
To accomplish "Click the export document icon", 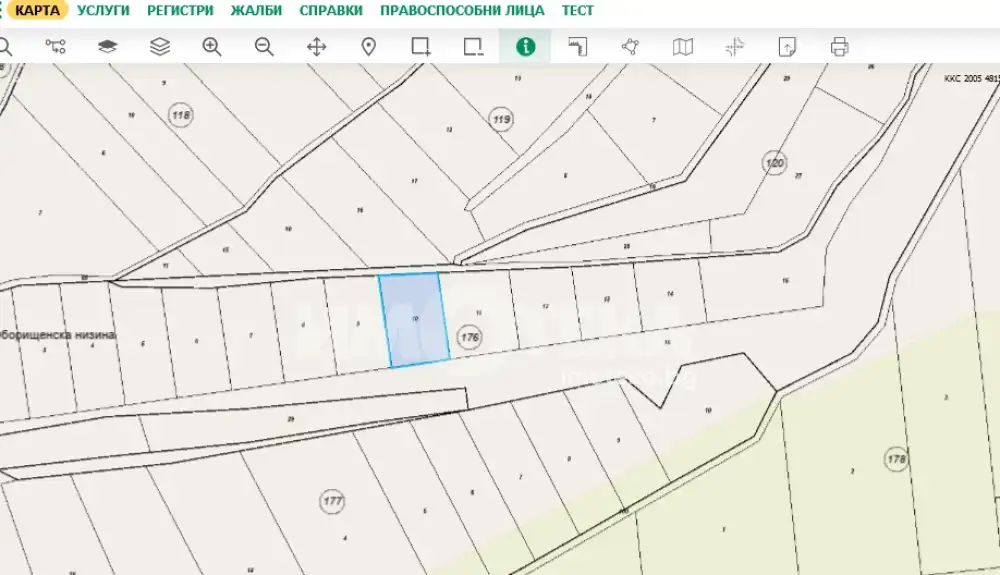I will point(787,46).
